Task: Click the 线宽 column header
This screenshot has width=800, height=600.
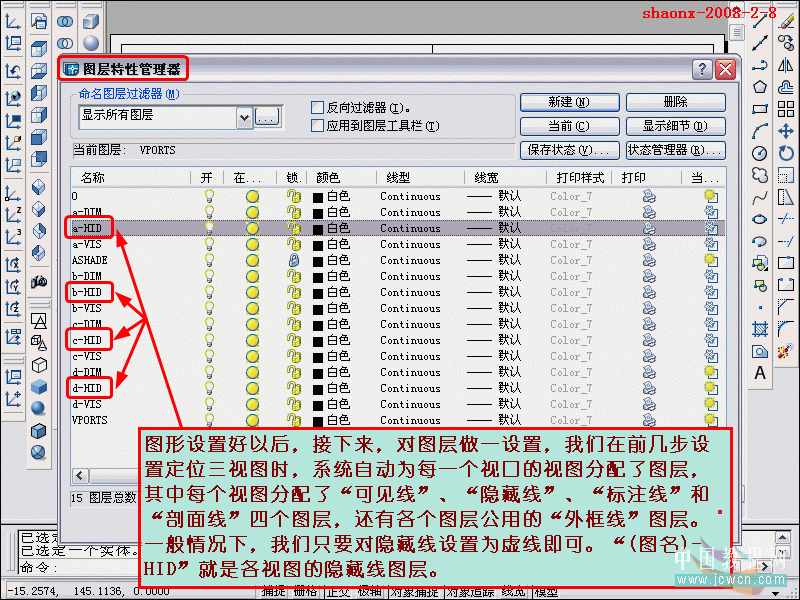Action: click(486, 178)
